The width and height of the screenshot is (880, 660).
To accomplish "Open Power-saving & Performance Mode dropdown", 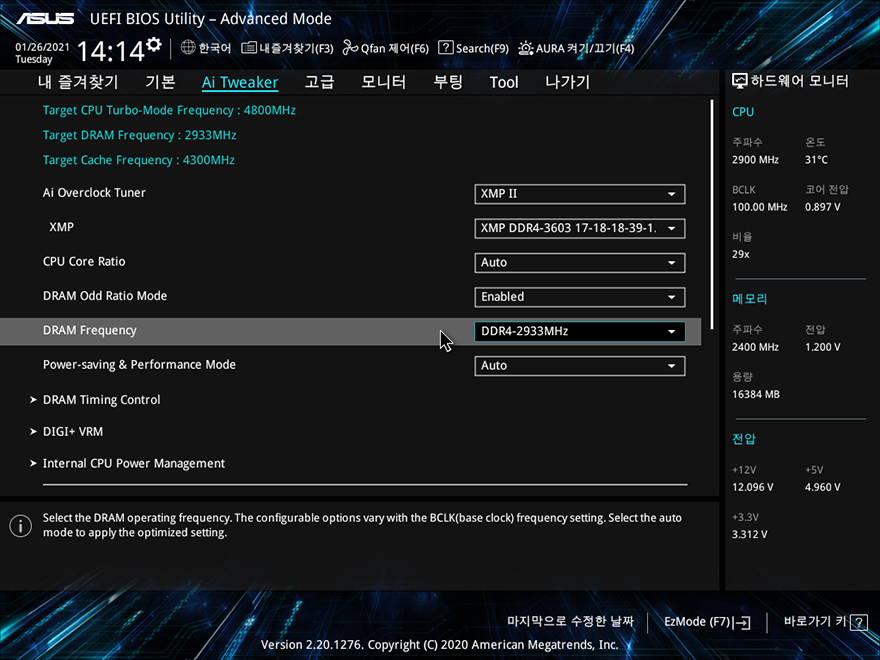I will tap(580, 366).
